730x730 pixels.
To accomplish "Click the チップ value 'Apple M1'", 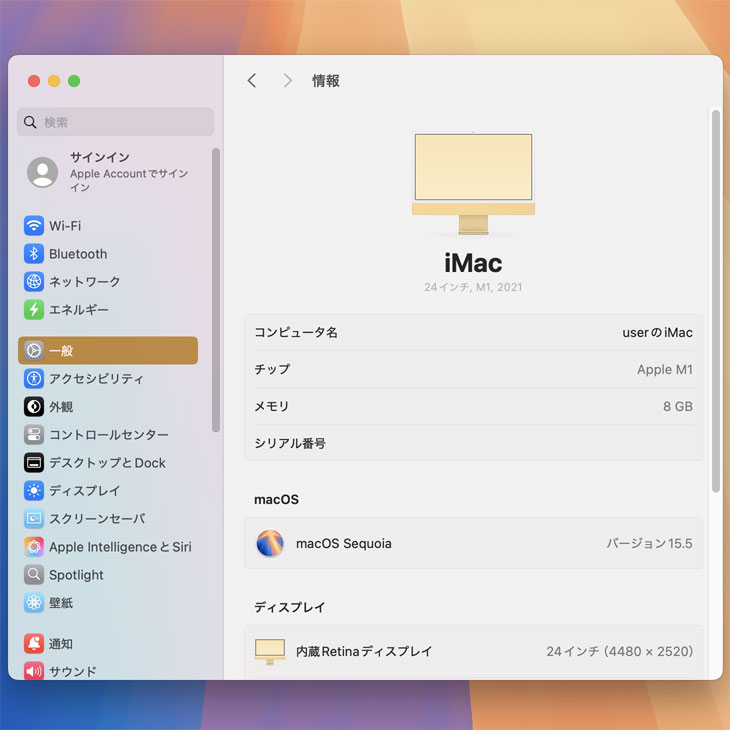I will point(665,370).
